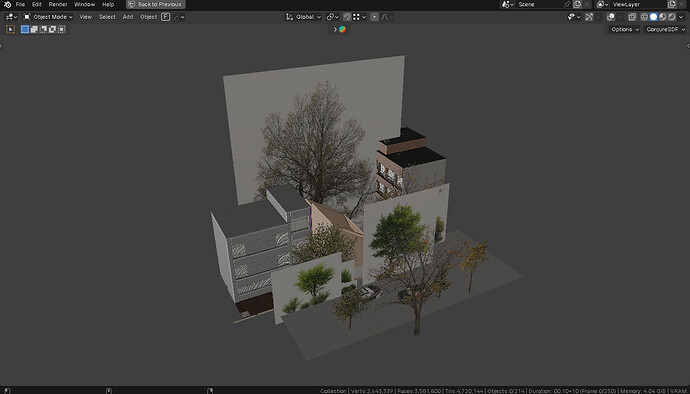This screenshot has height=394, width=690.
Task: Pin the scene with the pin icon
Action: (567, 4)
